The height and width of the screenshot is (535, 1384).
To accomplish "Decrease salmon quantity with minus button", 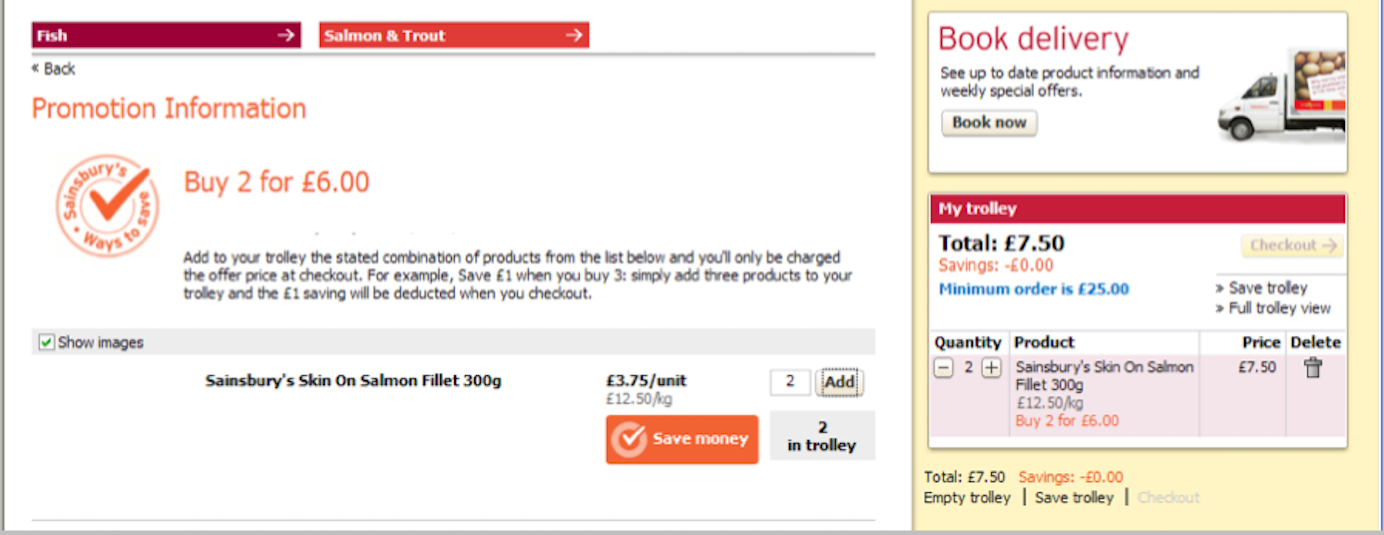I will tap(943, 368).
